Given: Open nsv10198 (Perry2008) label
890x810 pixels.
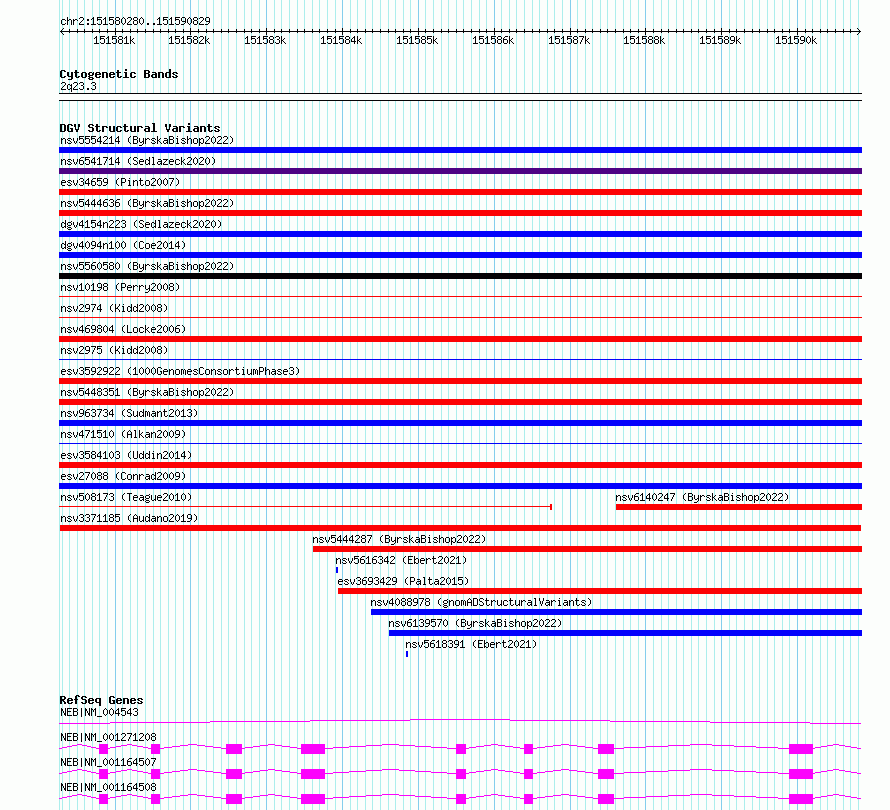Looking at the screenshot, I should (120, 287).
